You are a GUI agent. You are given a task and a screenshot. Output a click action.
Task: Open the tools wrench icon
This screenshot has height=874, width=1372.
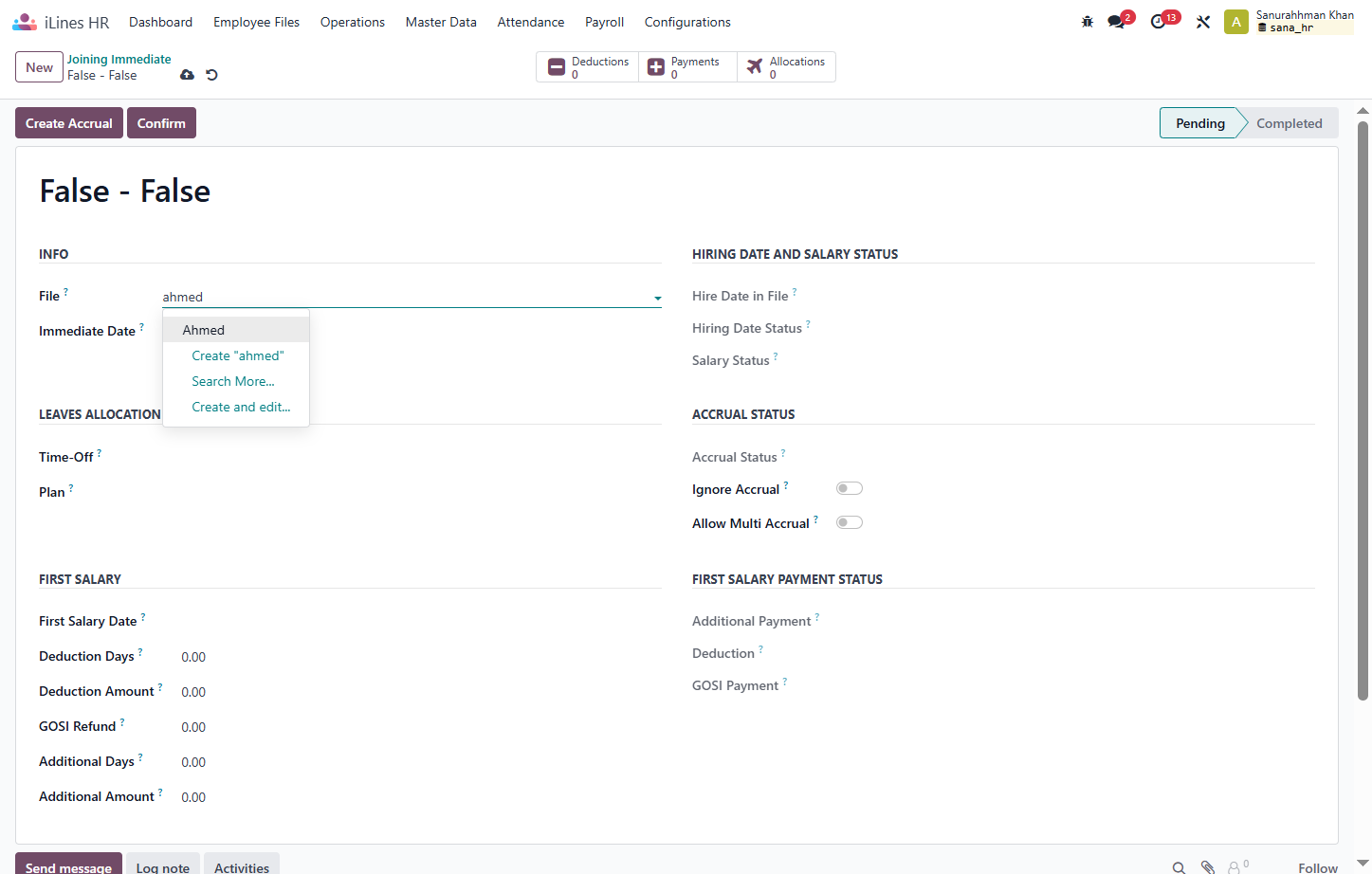(1203, 22)
